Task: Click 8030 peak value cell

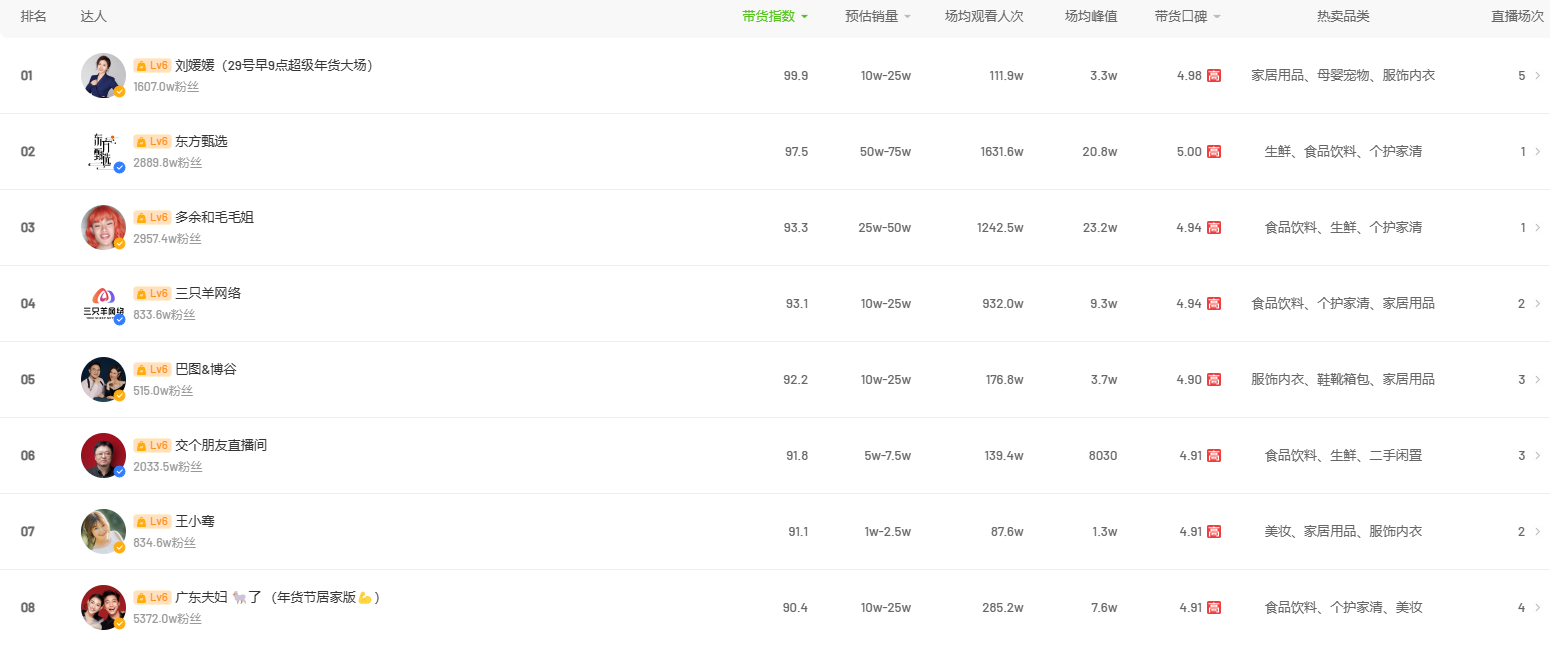Action: pos(1103,456)
